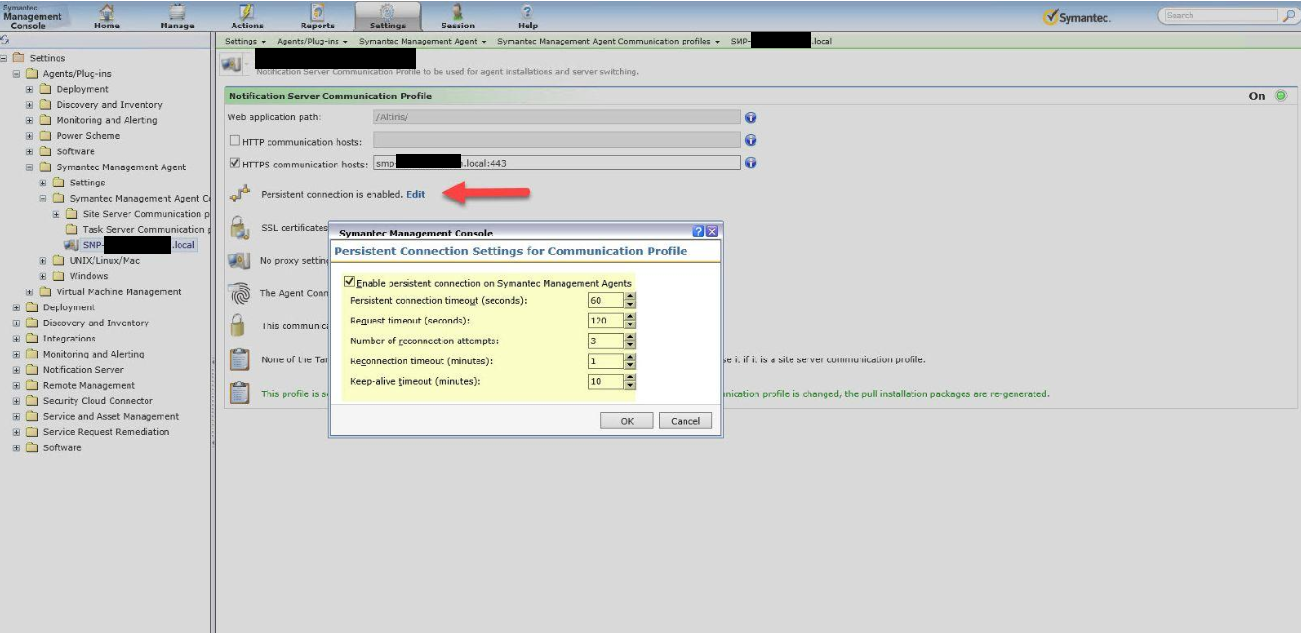Click the clipboard icon beside green profile text

click(x=239, y=393)
